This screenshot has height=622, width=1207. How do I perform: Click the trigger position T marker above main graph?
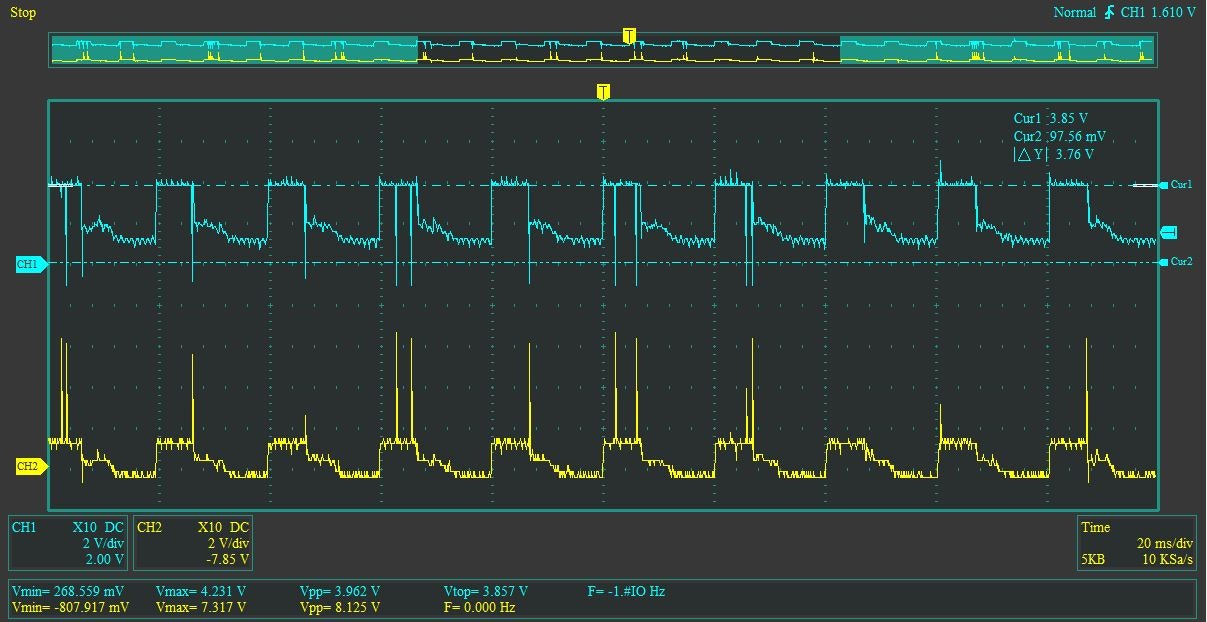(x=603, y=92)
